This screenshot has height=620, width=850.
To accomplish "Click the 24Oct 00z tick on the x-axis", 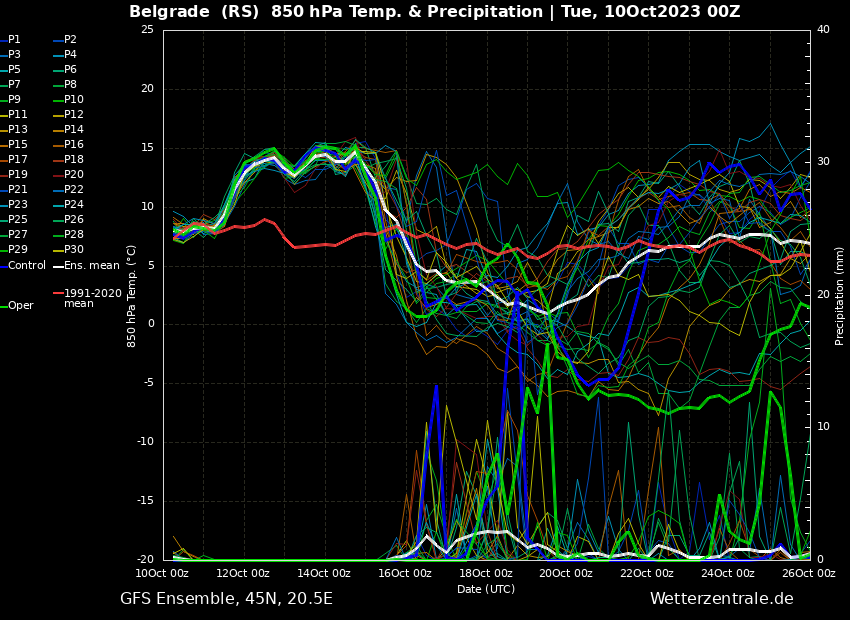I will [727, 573].
